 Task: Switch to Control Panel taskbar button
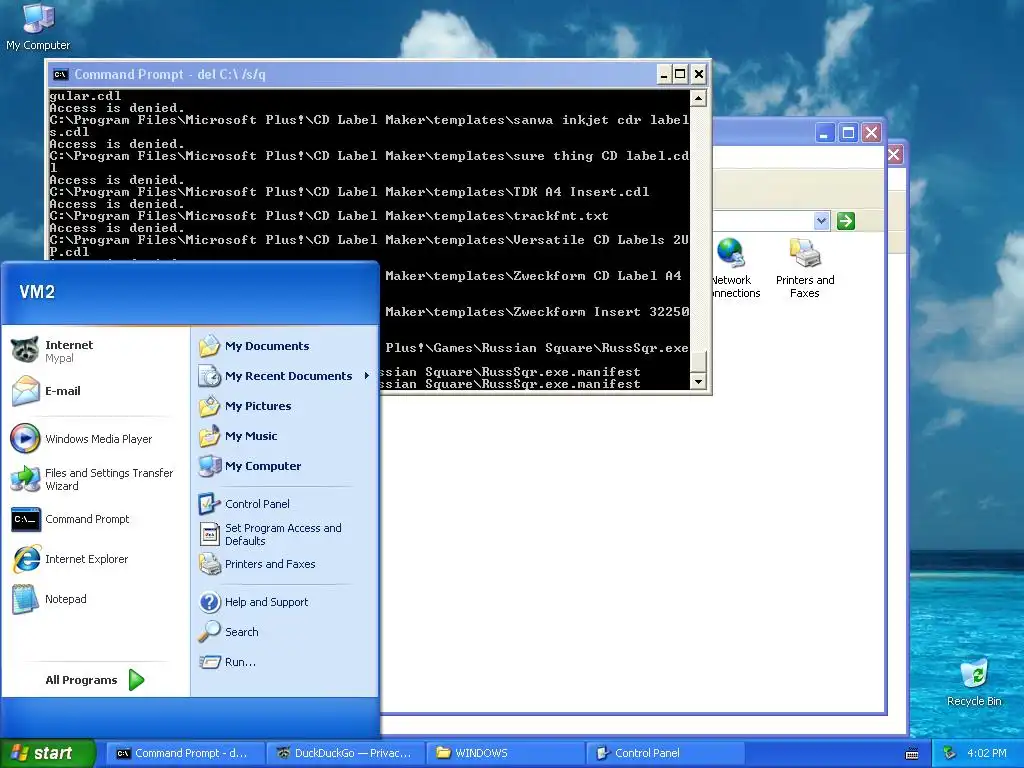666,753
